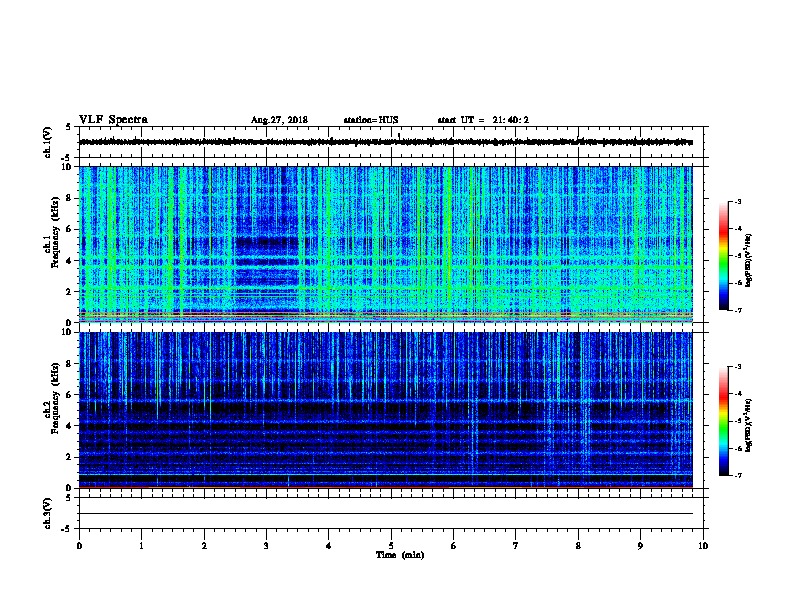Click the ch.2 spectrogram panel
The height and width of the screenshot is (612, 792).
coord(385,410)
